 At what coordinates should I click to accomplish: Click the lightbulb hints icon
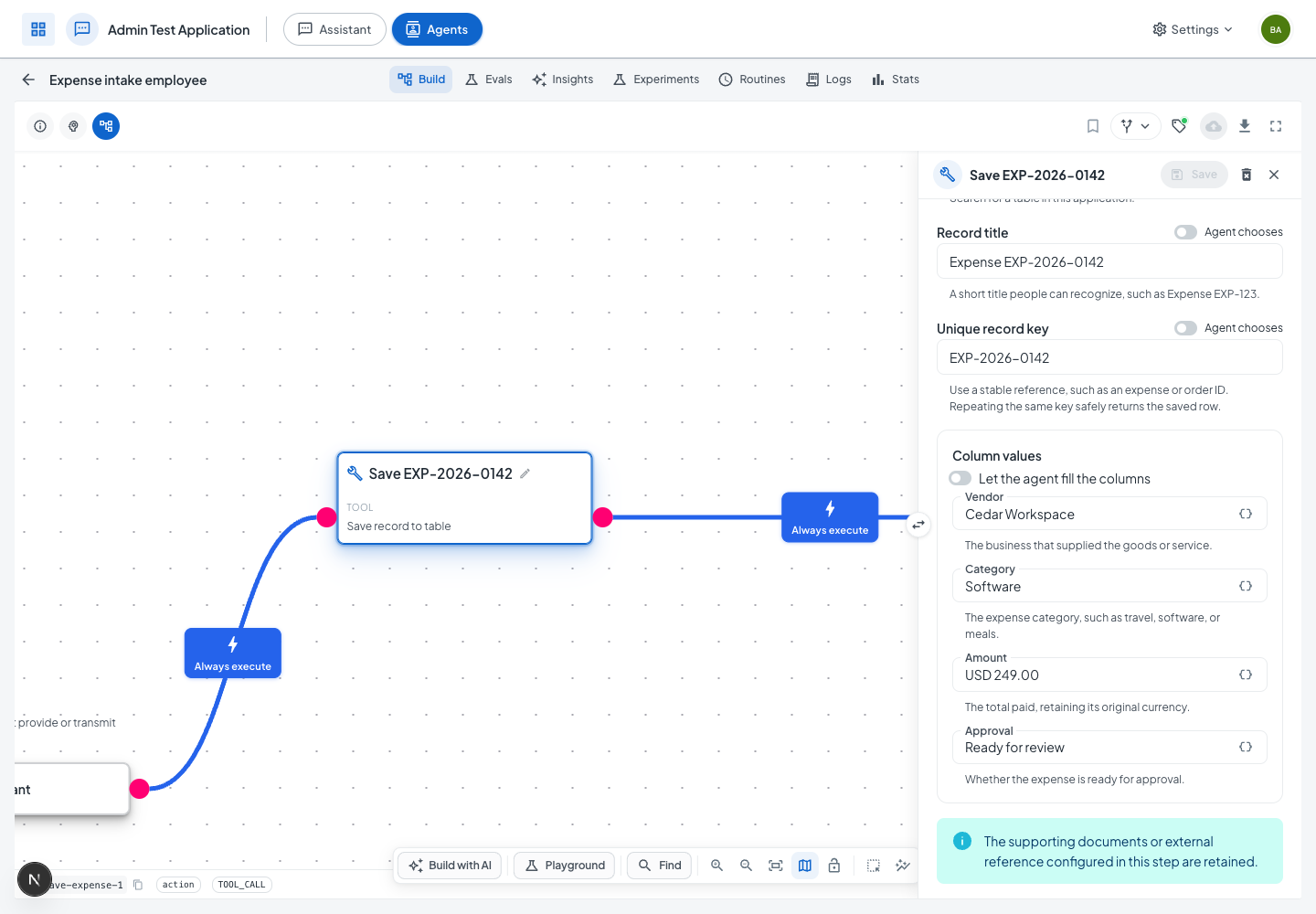point(73,126)
